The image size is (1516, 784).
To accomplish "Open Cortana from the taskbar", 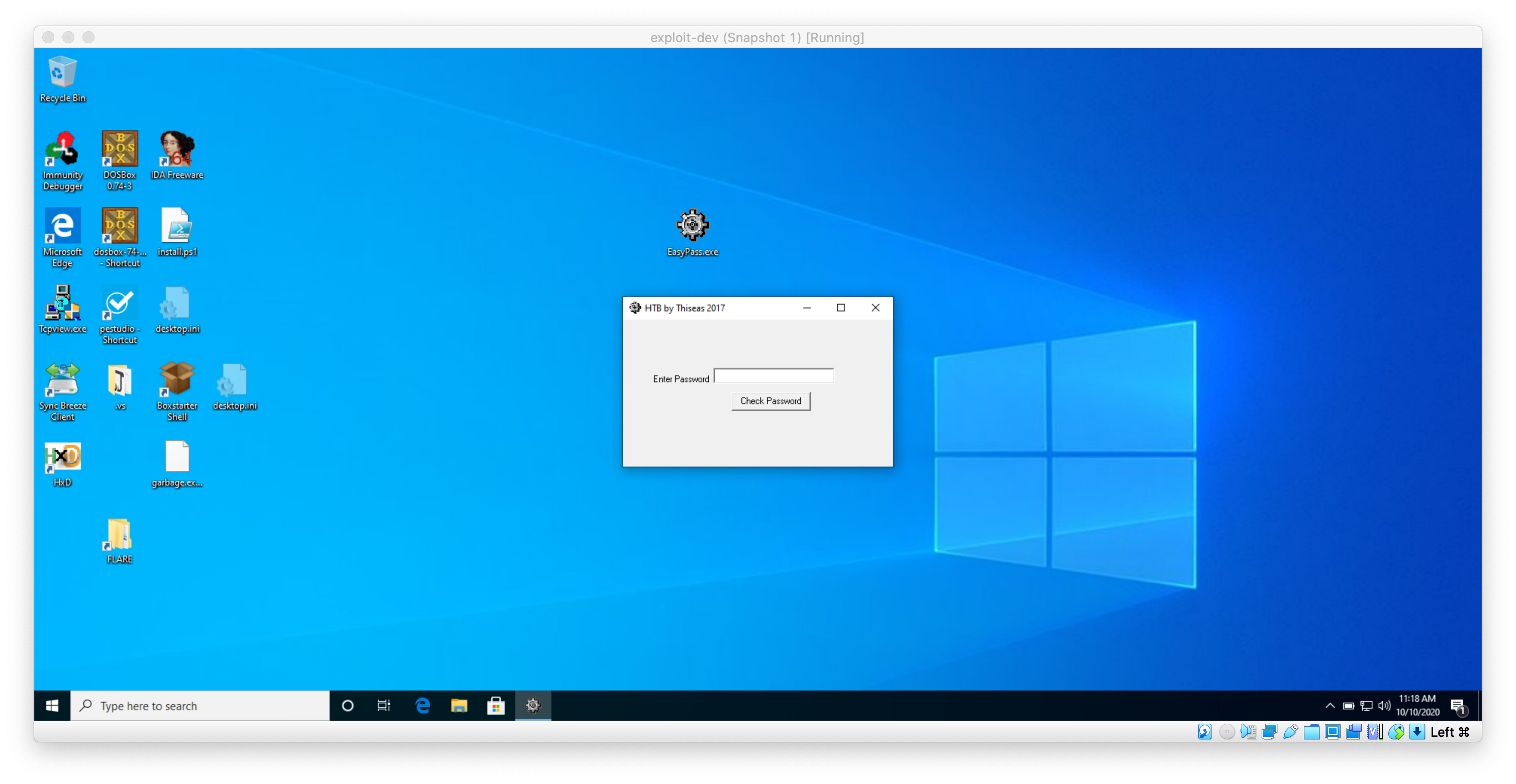I will (347, 705).
